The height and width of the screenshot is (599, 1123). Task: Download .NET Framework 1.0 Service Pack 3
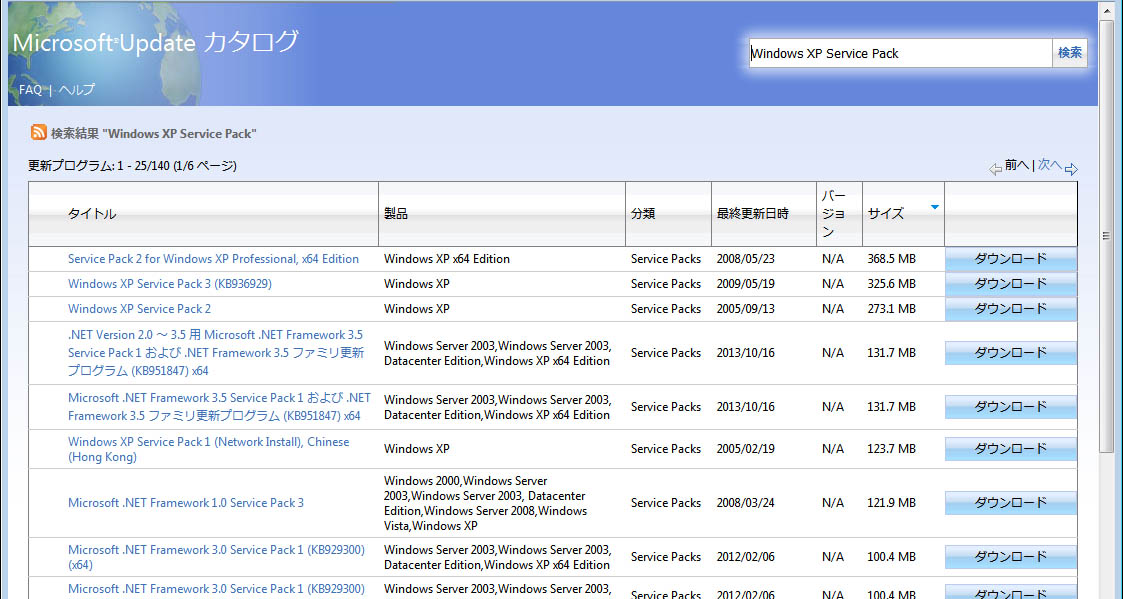[x=1011, y=502]
